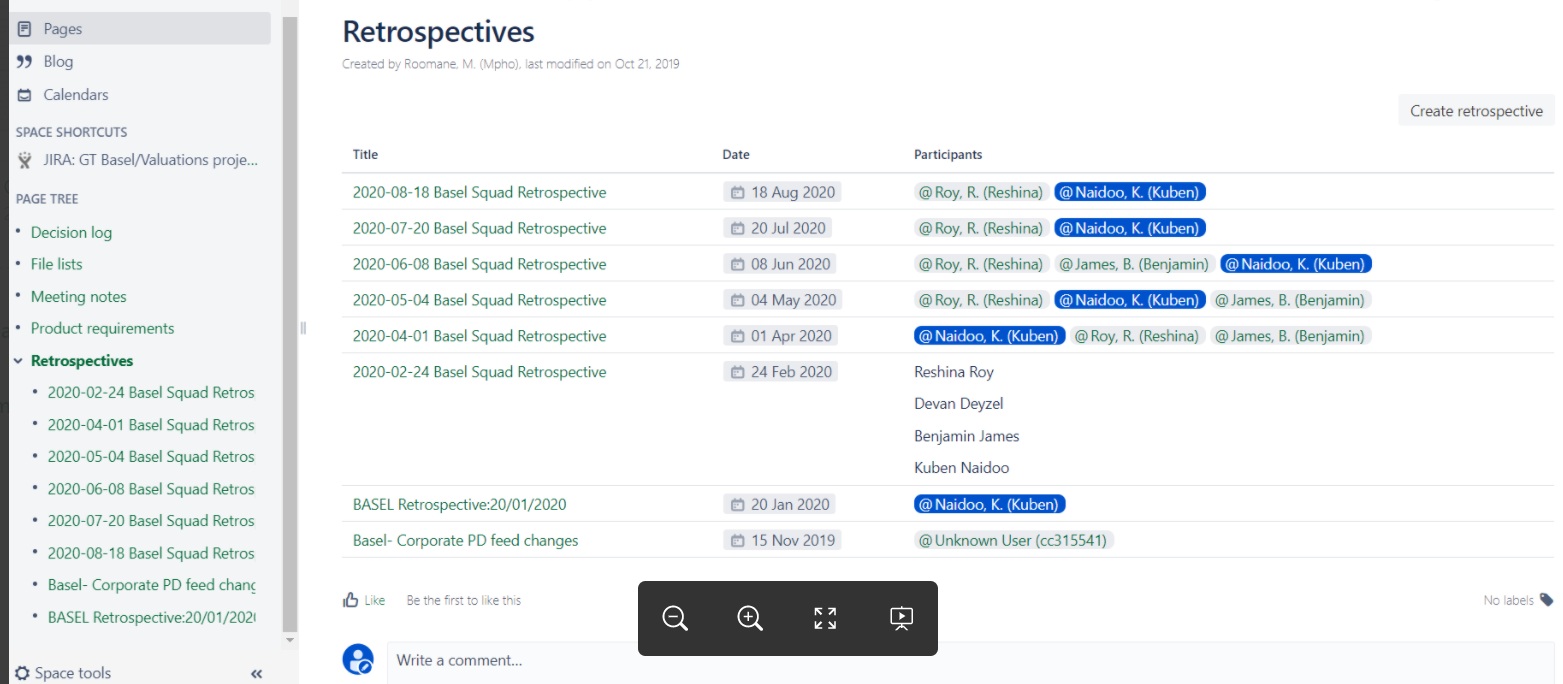Click calendar icon in 01 Apr 2020 date
Image resolution: width=1563 pixels, height=684 pixels.
738,336
